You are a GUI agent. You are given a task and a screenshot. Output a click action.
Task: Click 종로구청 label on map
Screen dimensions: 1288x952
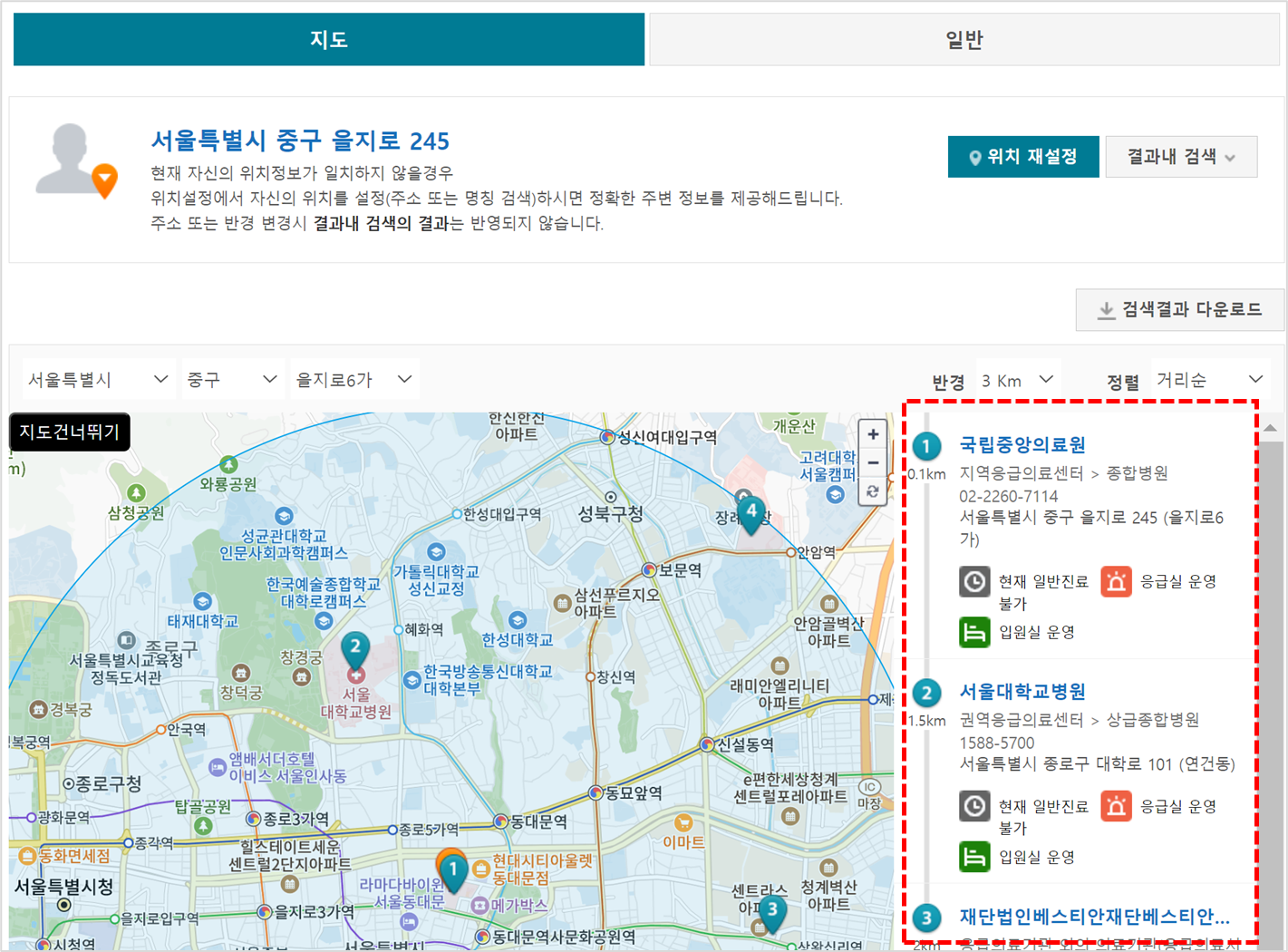click(x=108, y=783)
